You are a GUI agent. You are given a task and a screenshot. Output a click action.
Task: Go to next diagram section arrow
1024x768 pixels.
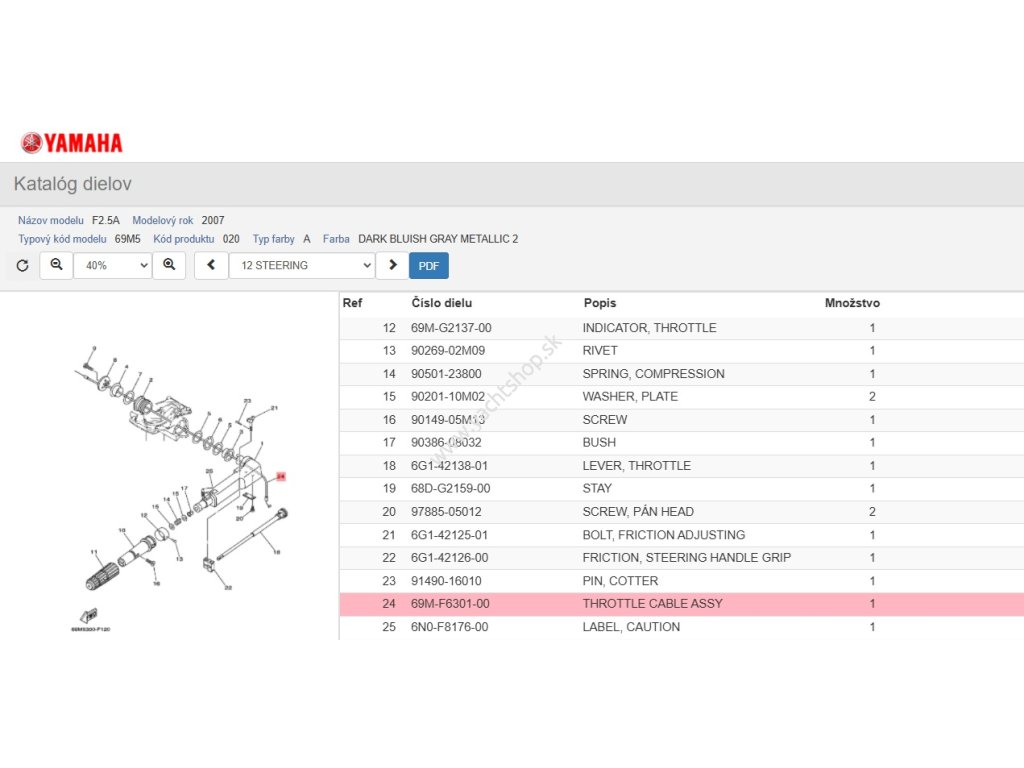click(392, 265)
